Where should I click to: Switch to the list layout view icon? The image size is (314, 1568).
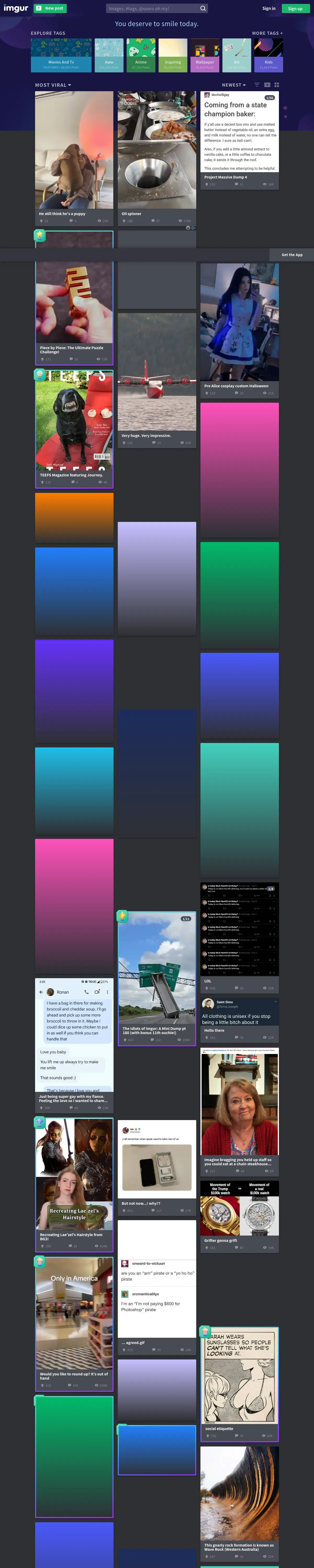click(x=257, y=85)
